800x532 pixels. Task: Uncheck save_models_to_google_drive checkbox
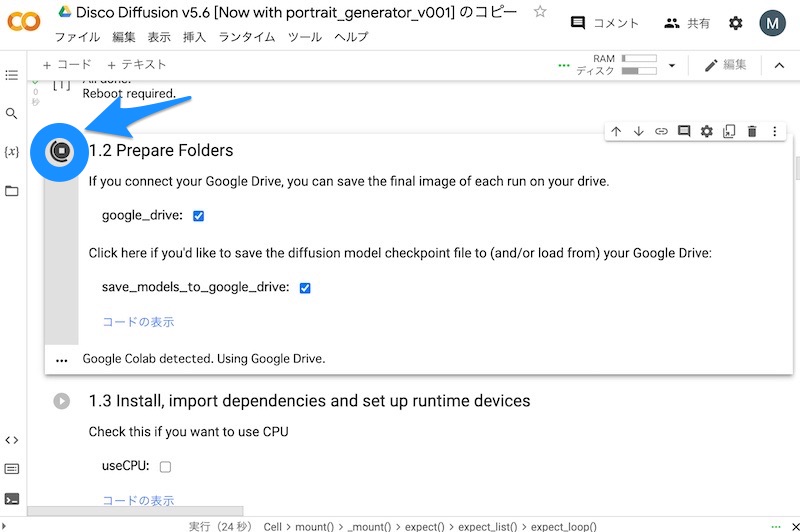[305, 288]
